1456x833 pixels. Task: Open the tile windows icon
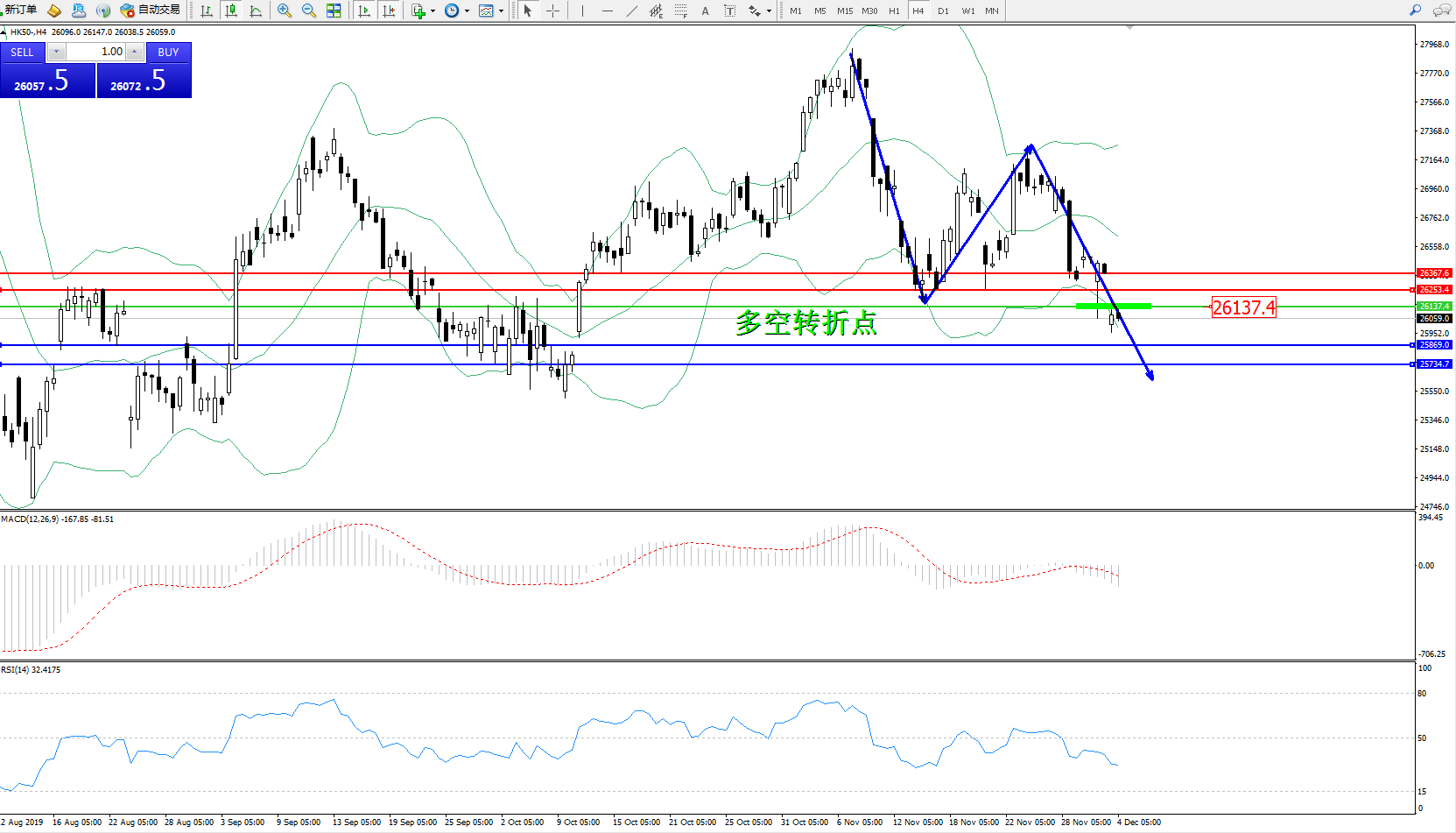click(x=334, y=11)
